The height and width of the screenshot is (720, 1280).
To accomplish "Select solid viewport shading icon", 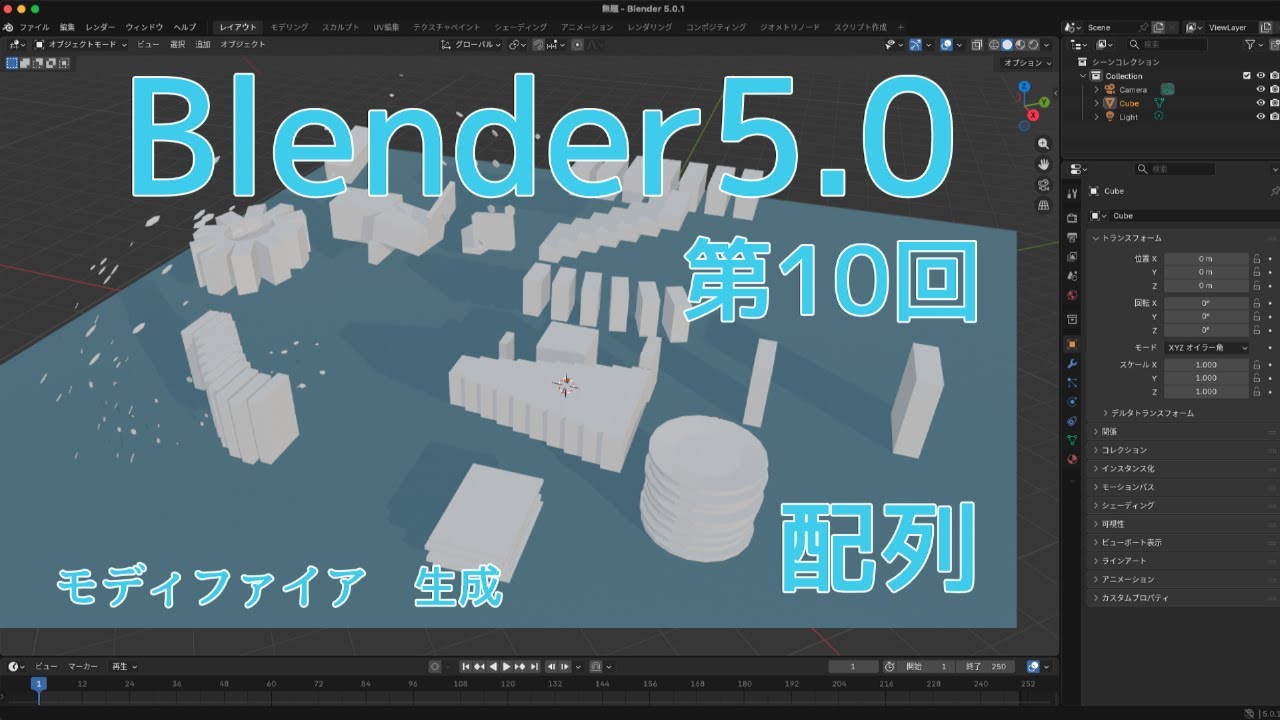I will point(1007,45).
